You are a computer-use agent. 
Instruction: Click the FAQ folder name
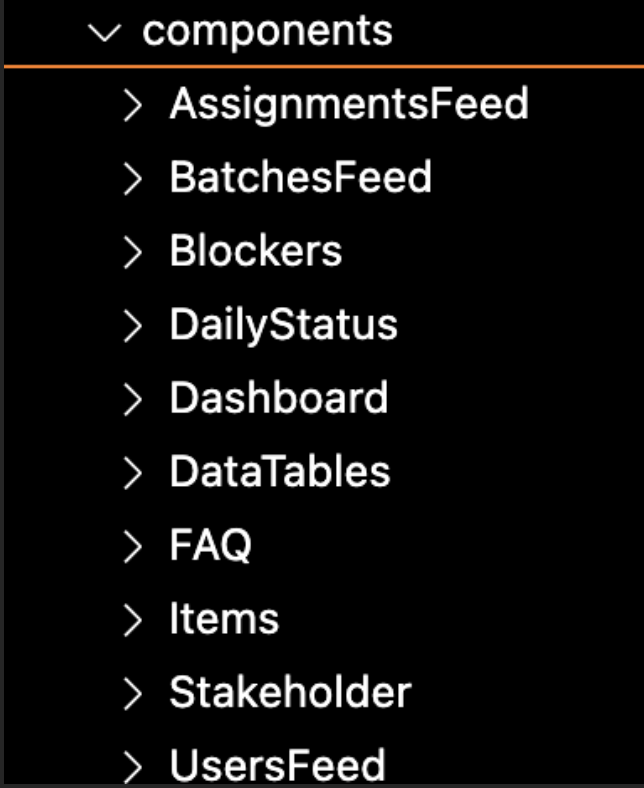click(x=210, y=546)
